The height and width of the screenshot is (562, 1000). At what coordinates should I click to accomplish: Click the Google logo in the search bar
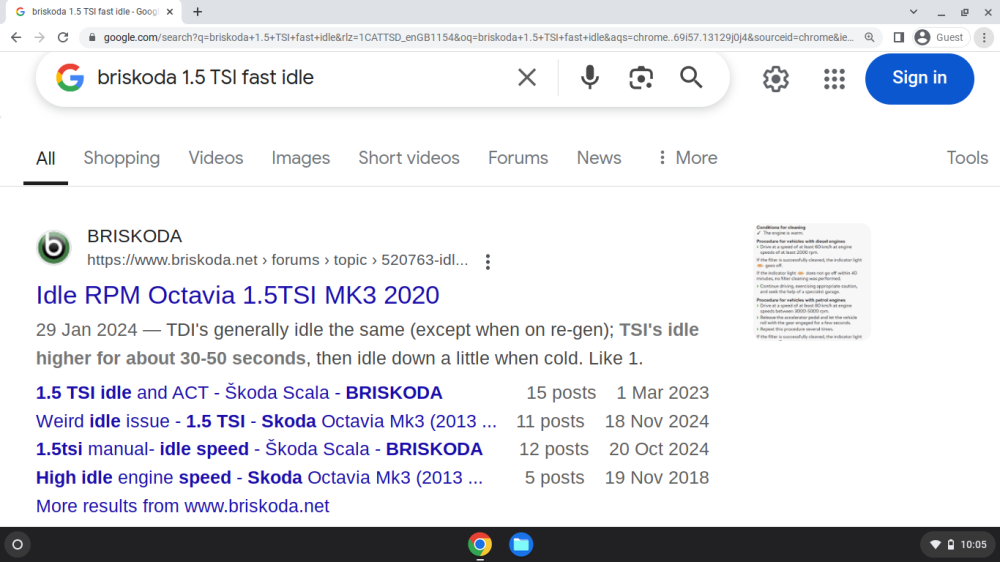(70, 78)
